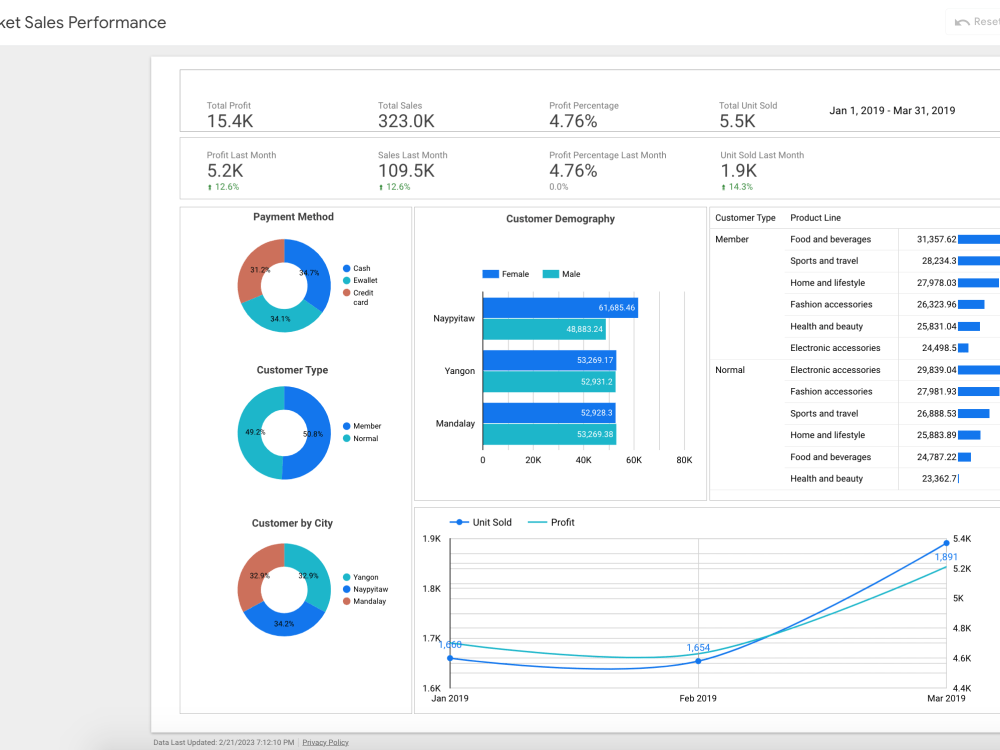
Task: Click the 23,362.7 Health and beauty value
Action: 939,478
